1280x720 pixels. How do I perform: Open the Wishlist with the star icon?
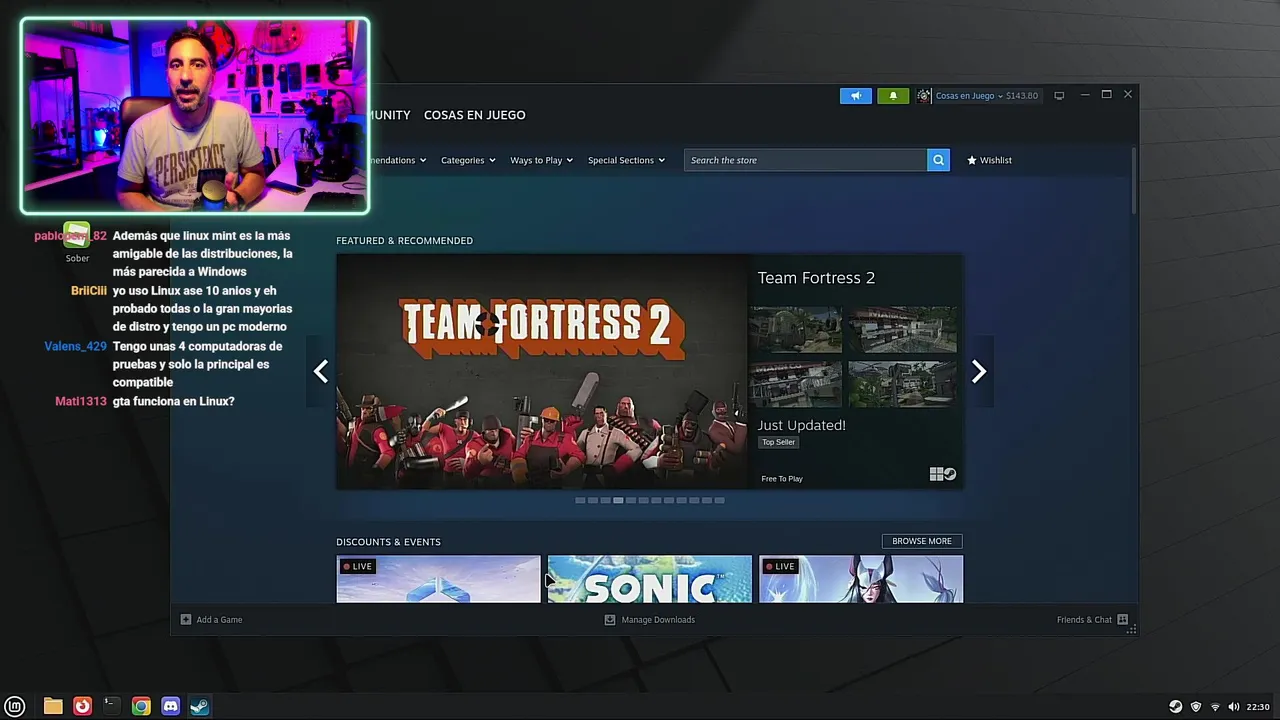pyautogui.click(x=989, y=160)
